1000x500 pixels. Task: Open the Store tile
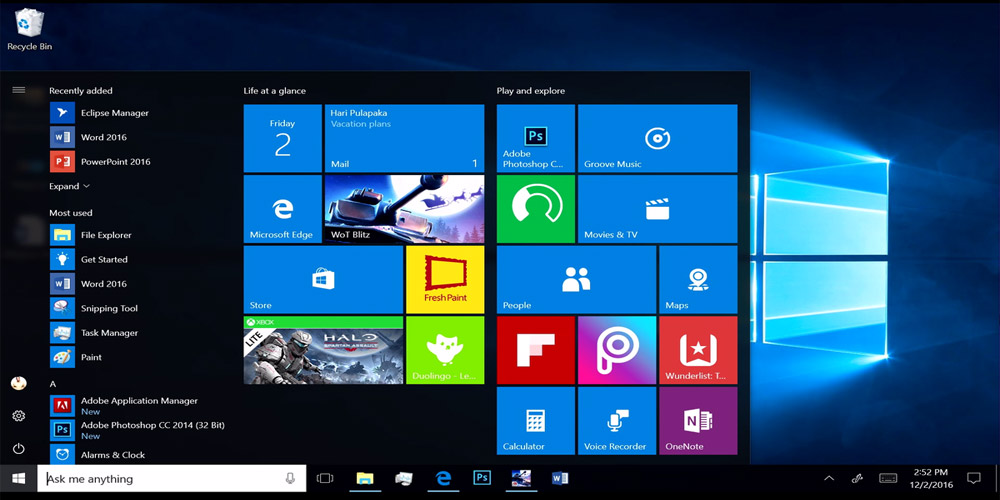click(323, 280)
